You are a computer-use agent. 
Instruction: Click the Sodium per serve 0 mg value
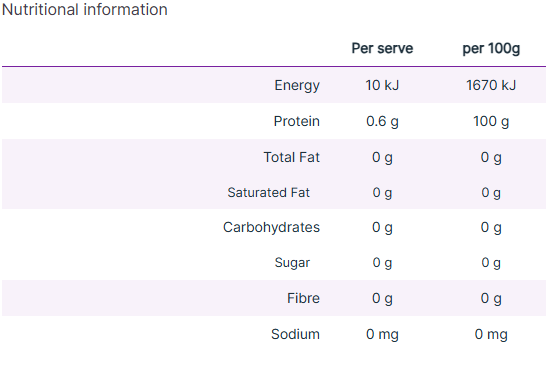[x=382, y=335]
